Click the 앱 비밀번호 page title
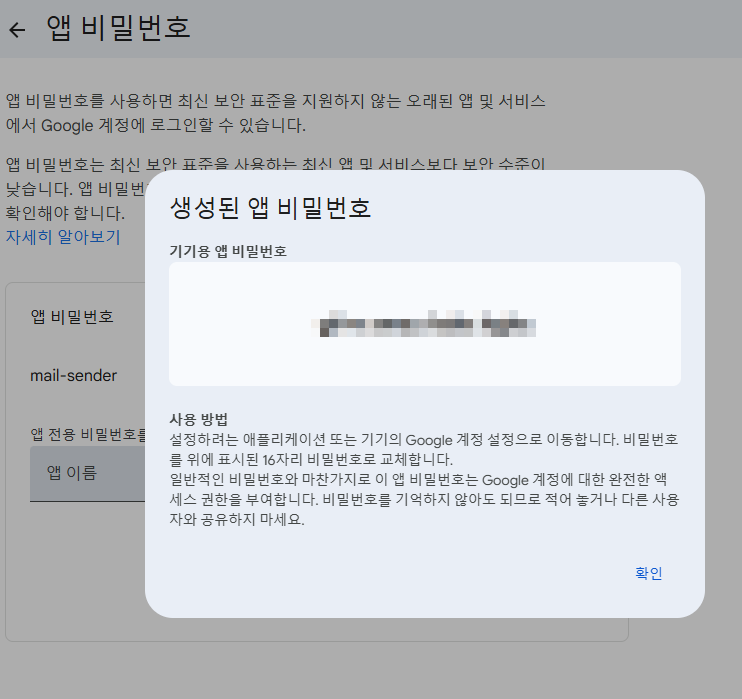 (118, 28)
